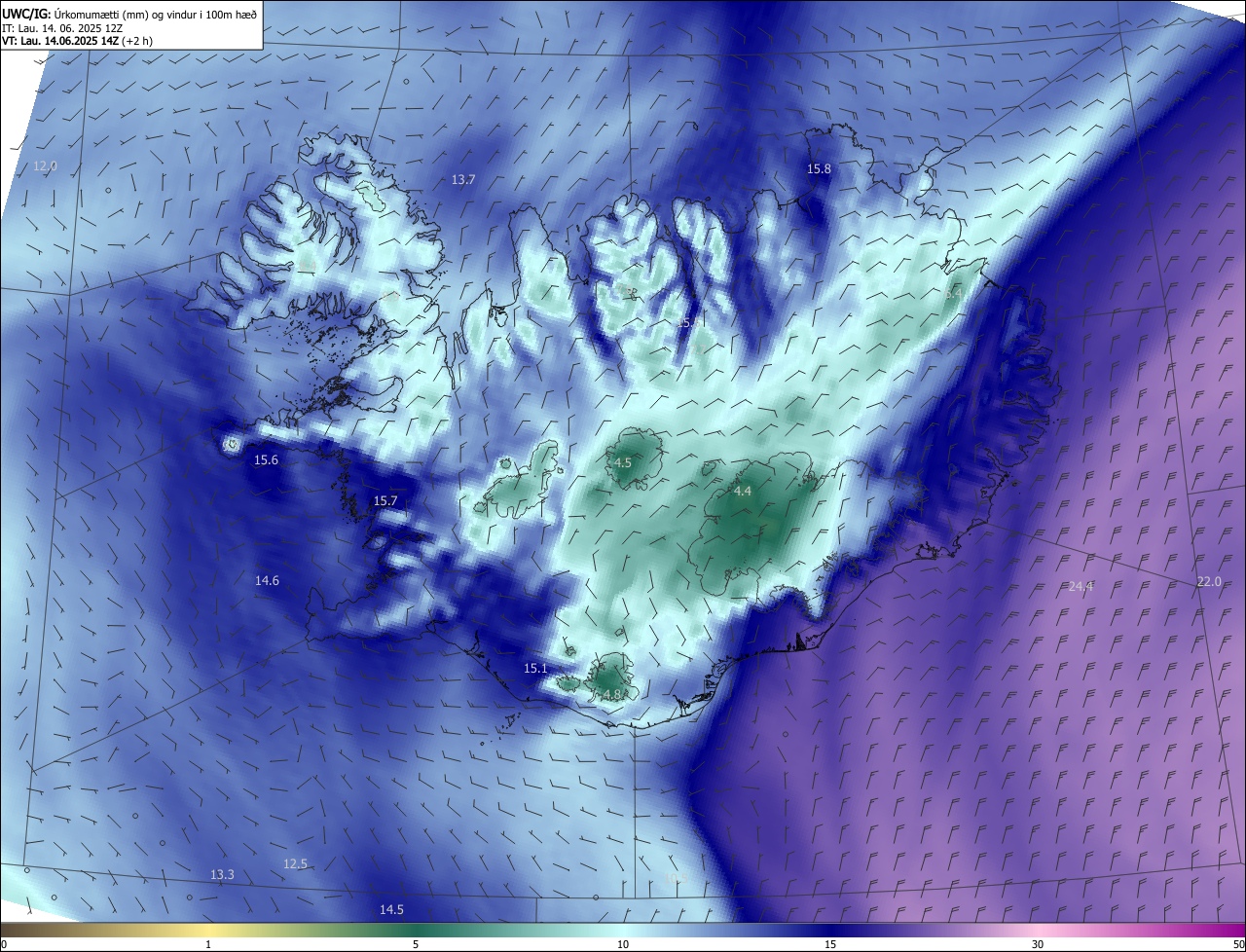Viewport: 1246px width, 952px height.
Task: Click the '4.5' value on the glacier
Action: [623, 463]
